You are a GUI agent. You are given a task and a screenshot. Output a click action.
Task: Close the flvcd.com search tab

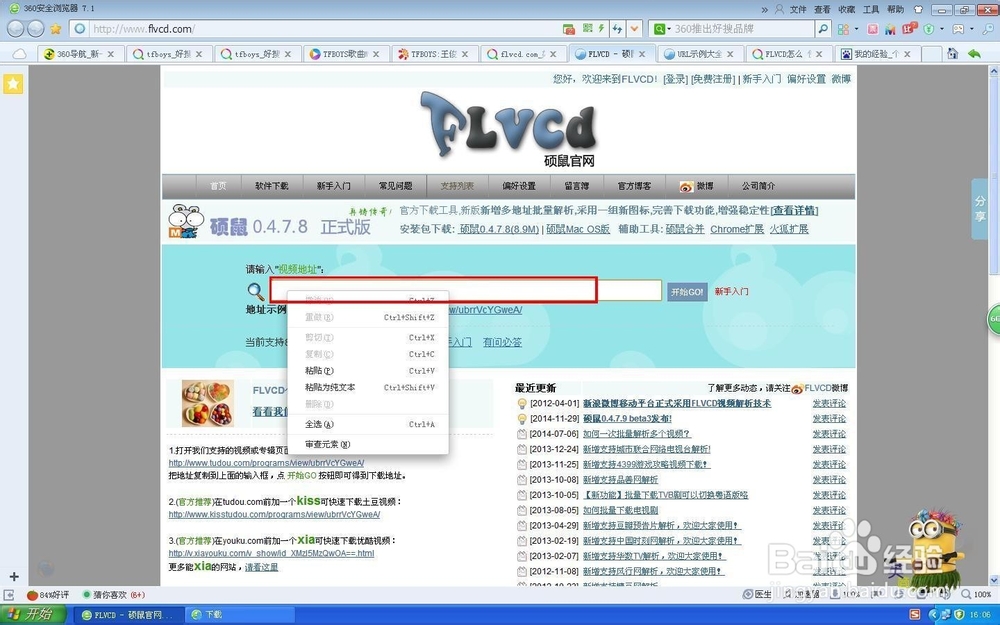coord(553,54)
